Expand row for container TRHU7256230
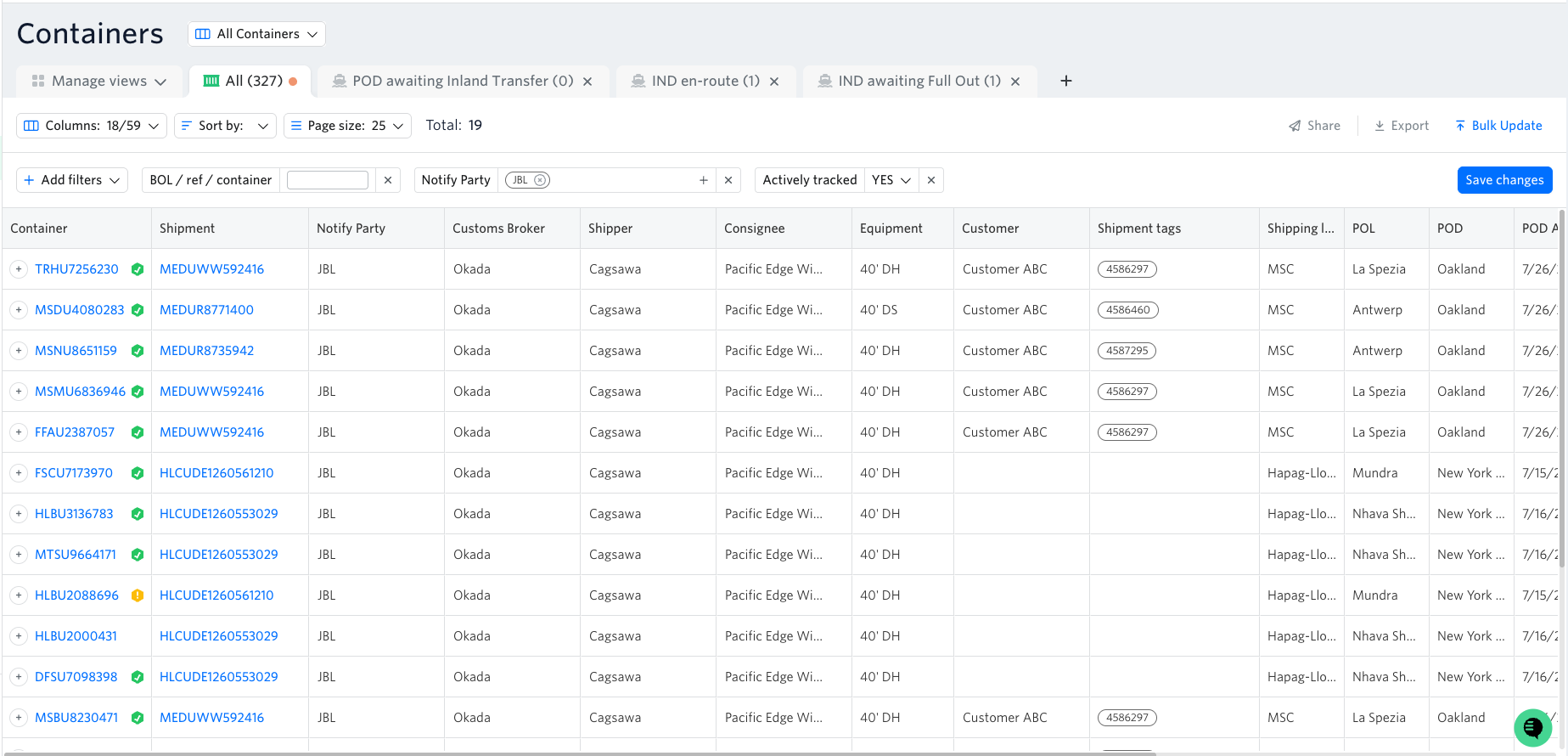Viewport: 1568px width, 756px height. point(19,269)
